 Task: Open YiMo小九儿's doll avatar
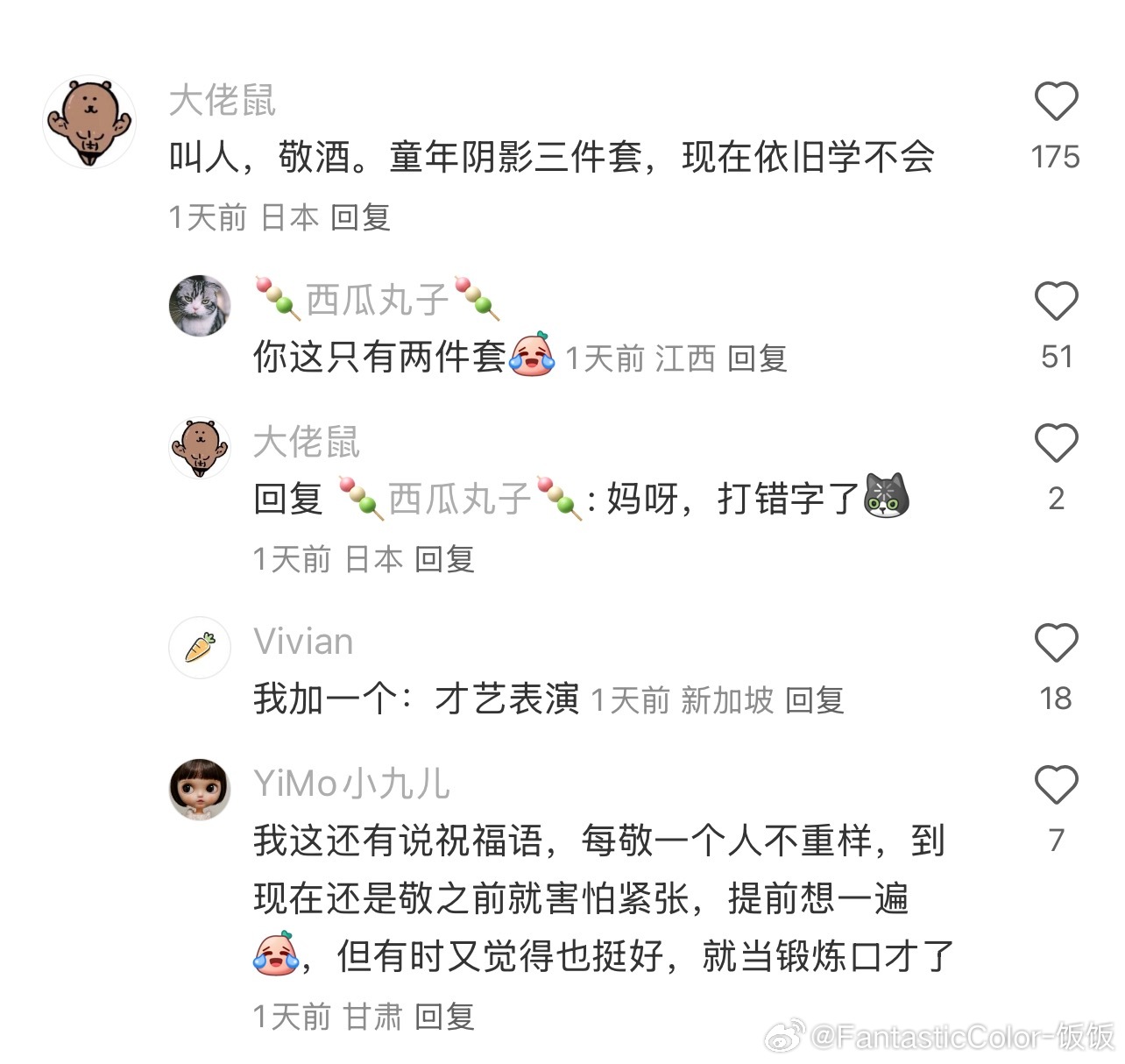[200, 789]
